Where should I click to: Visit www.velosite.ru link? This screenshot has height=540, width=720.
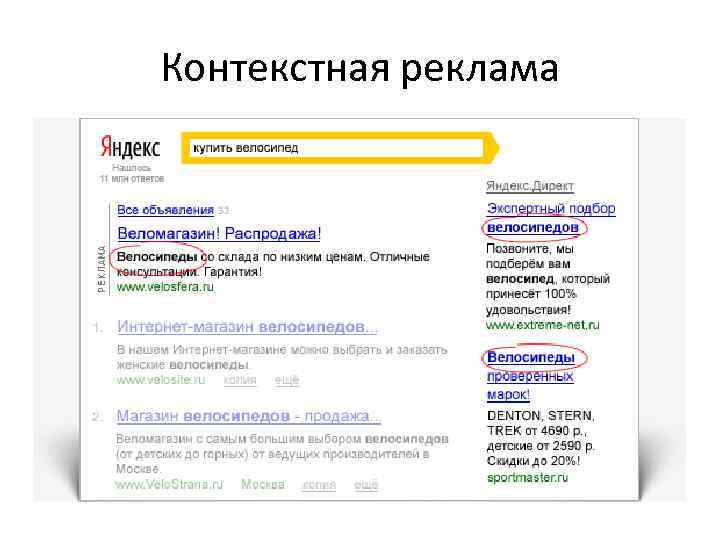[161, 380]
